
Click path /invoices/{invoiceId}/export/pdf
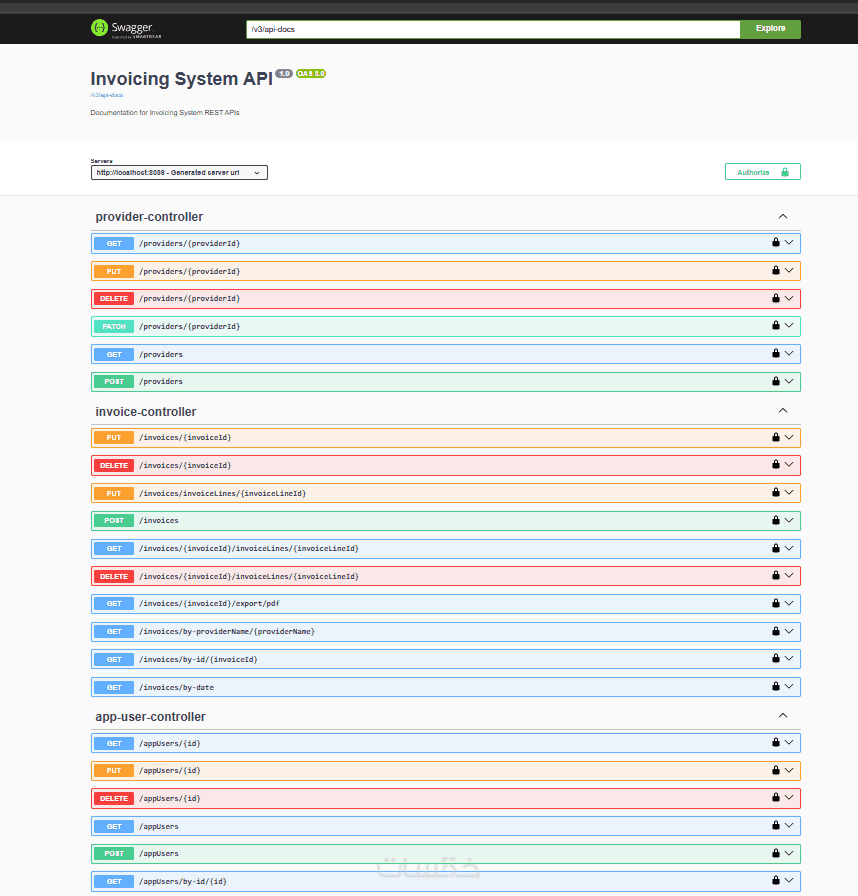[x=209, y=603]
